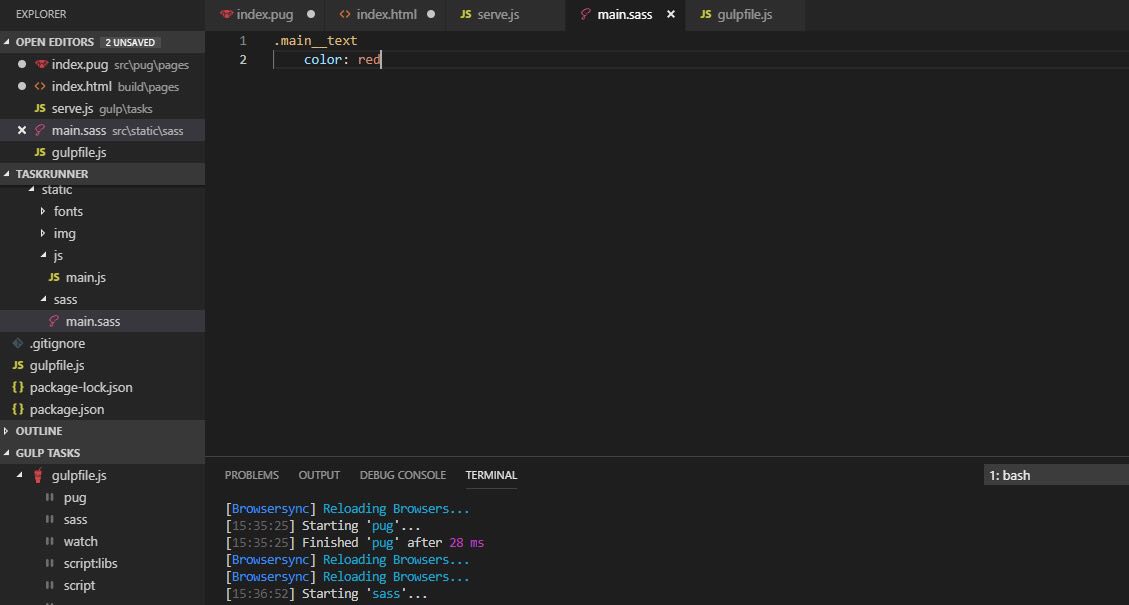The image size is (1129, 605).
Task: Open the gulpfile.js editor tab
Action: point(745,14)
